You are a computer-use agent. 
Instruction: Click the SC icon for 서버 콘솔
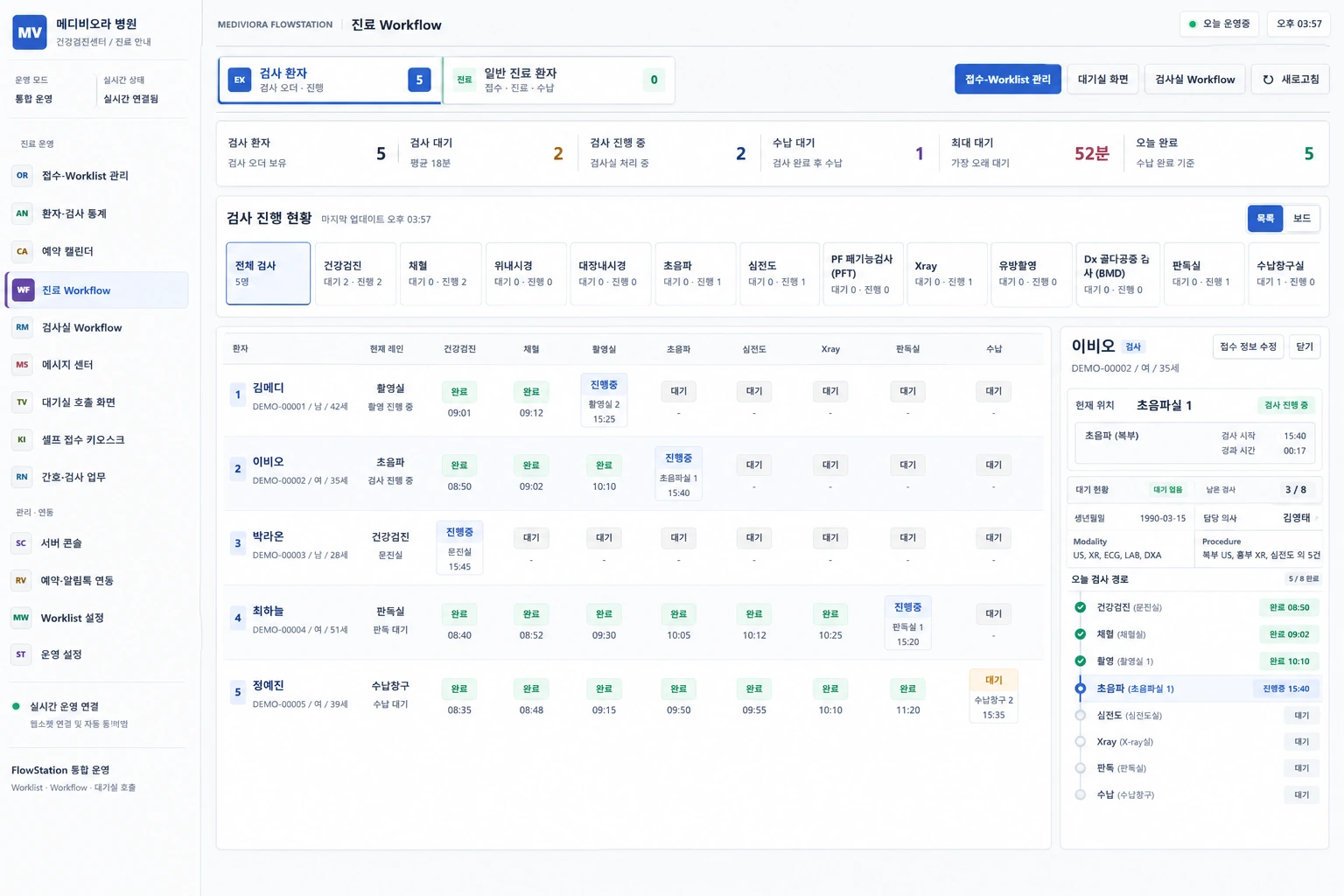[21, 543]
